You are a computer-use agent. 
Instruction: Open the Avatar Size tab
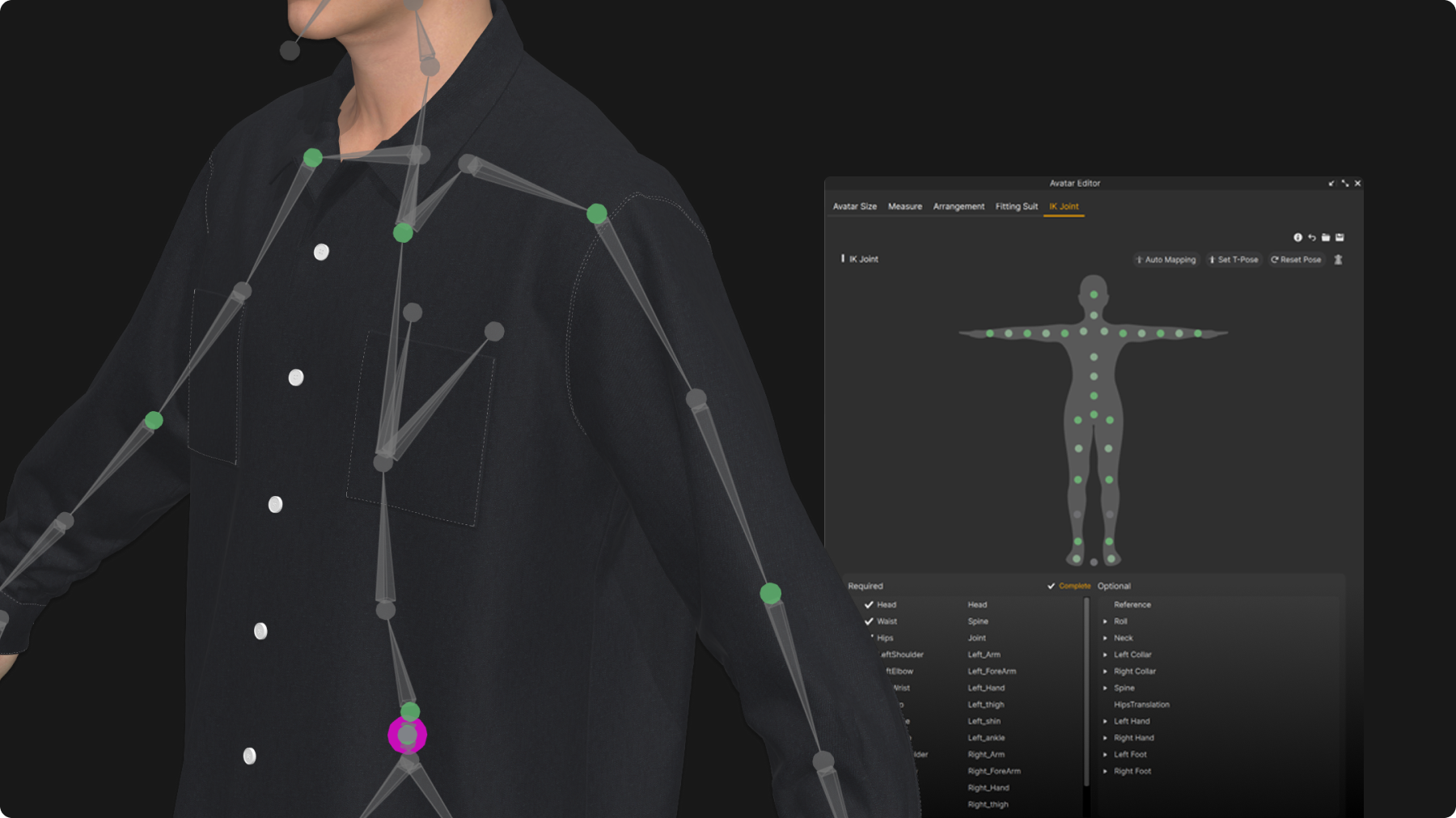854,206
